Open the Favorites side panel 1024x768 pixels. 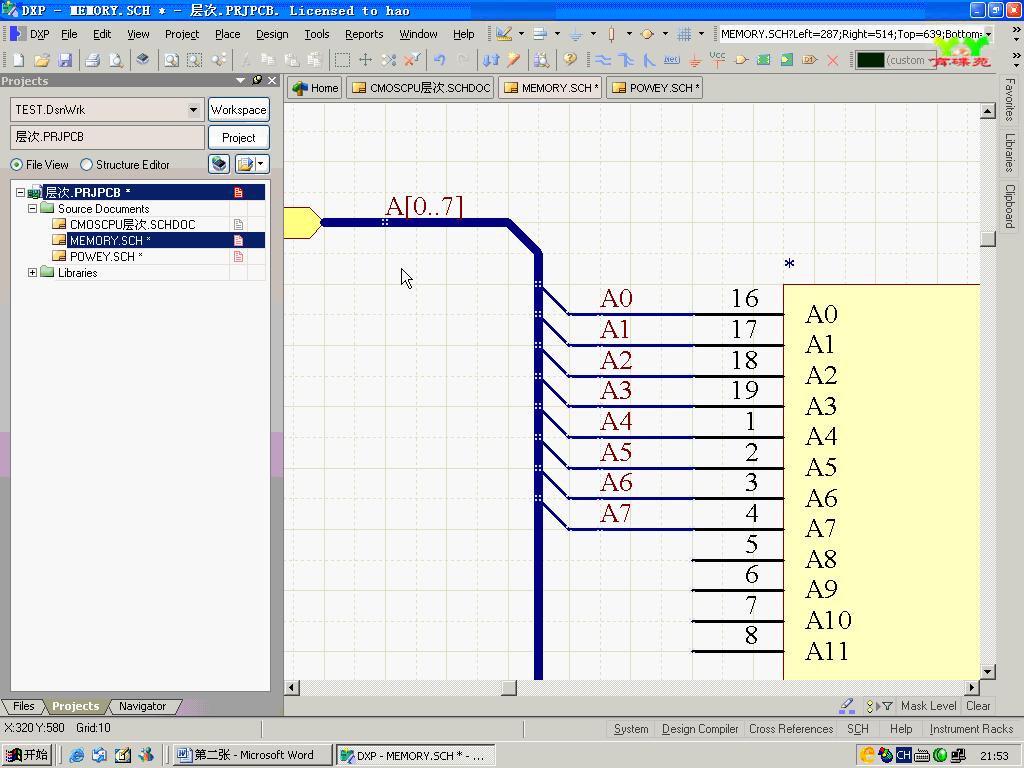point(1010,99)
